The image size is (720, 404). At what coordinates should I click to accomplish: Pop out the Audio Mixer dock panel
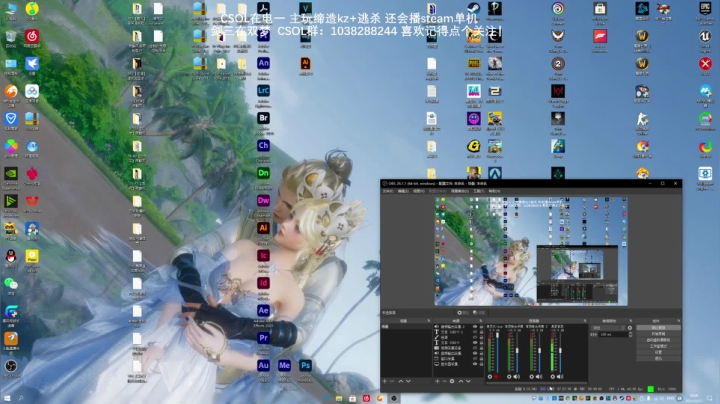point(585,321)
